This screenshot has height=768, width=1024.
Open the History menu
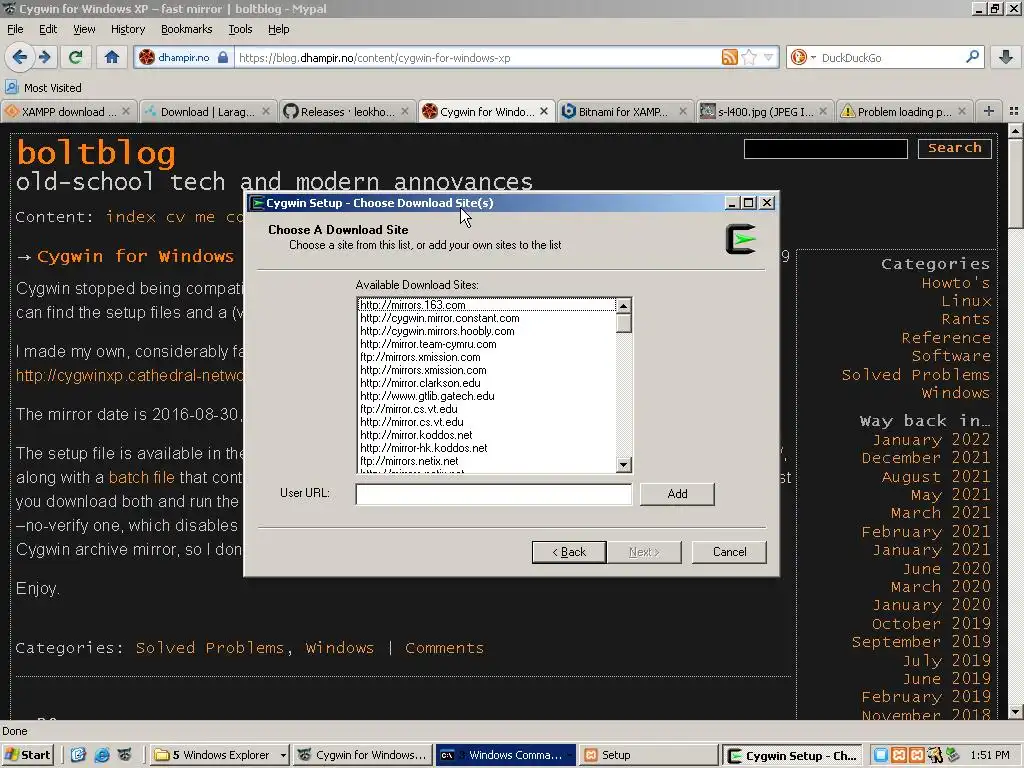point(128,29)
